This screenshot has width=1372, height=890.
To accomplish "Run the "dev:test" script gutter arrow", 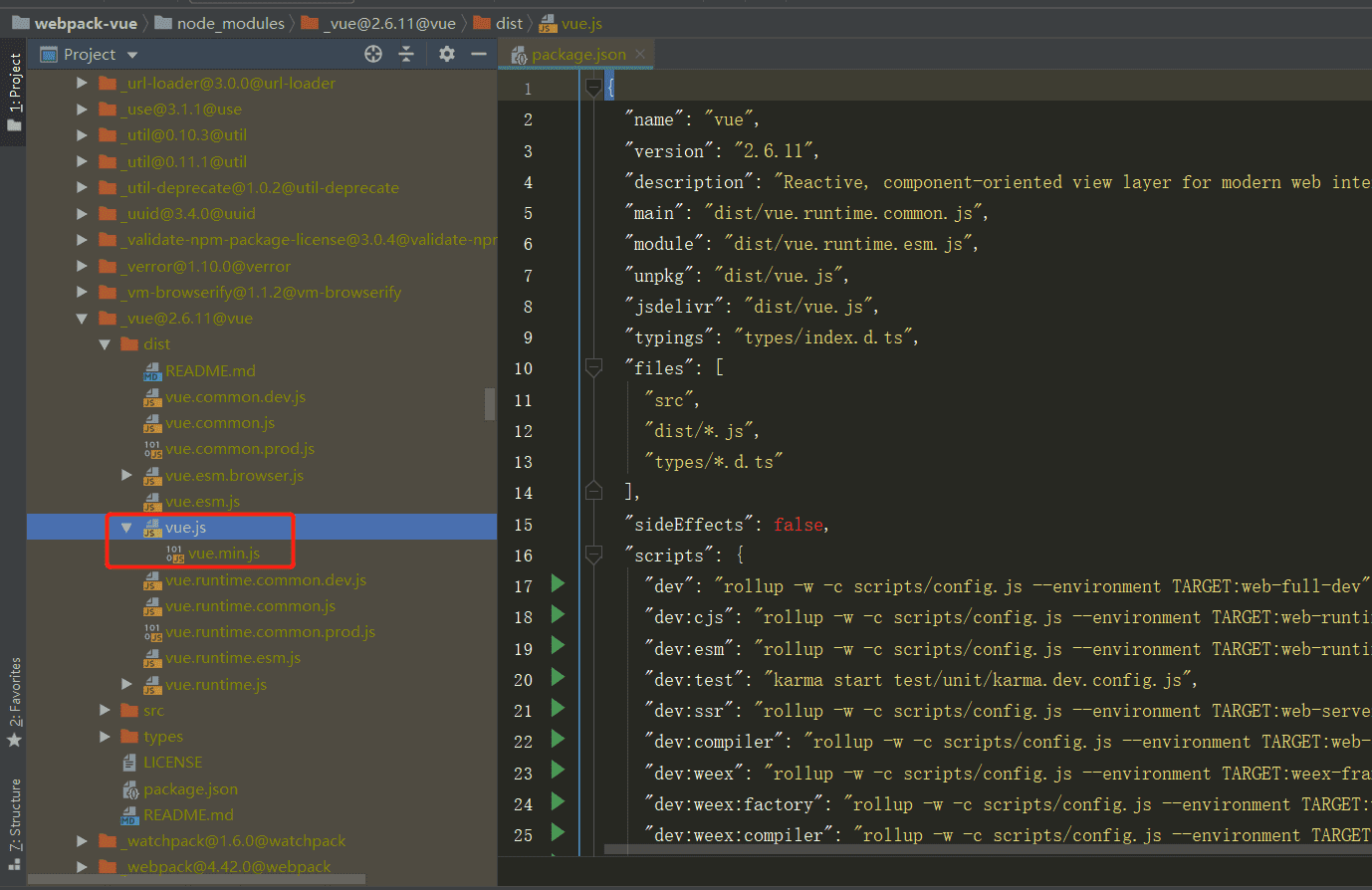I will [x=558, y=677].
